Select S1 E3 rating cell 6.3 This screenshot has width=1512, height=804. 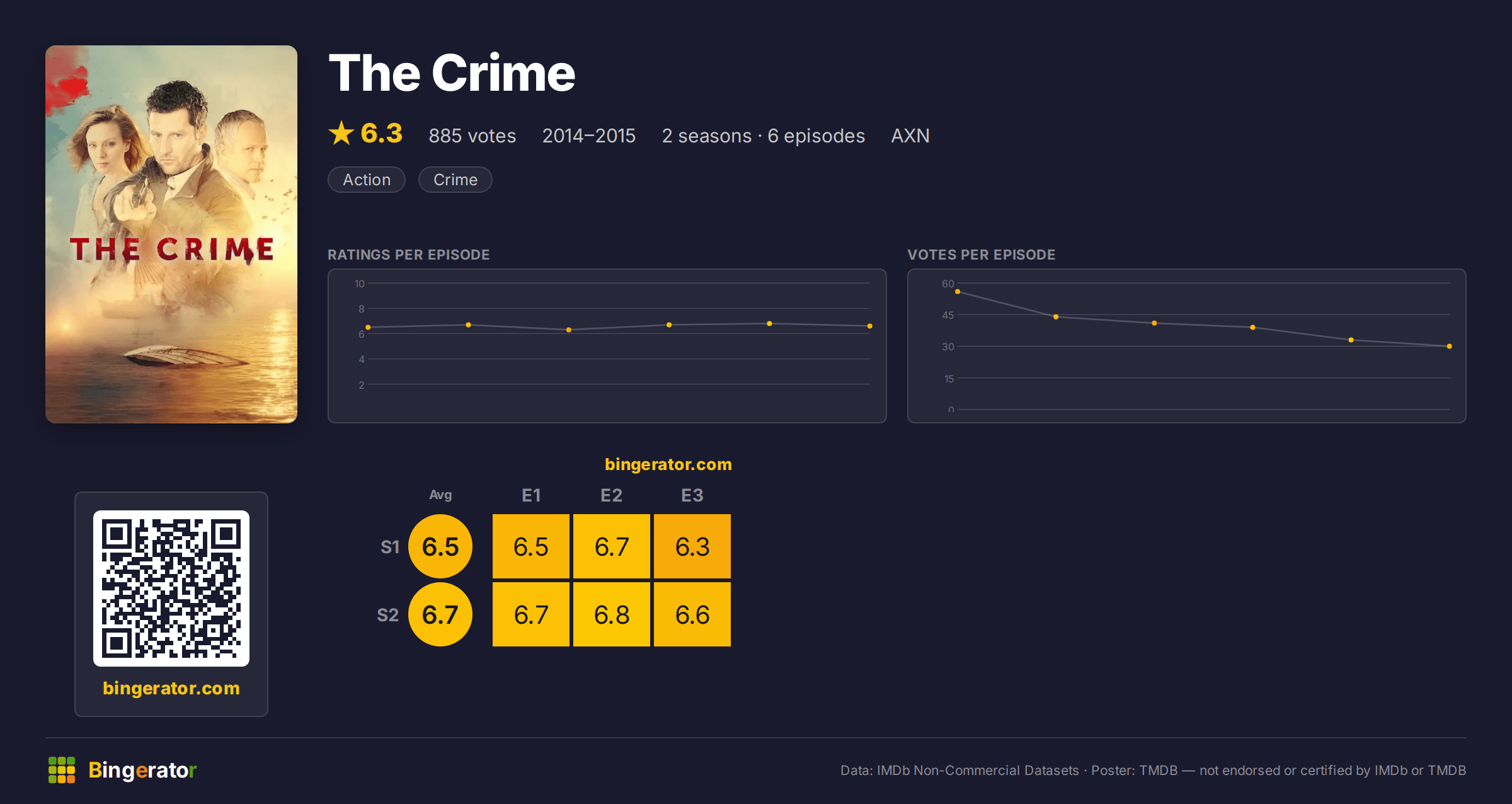pyautogui.click(x=692, y=546)
